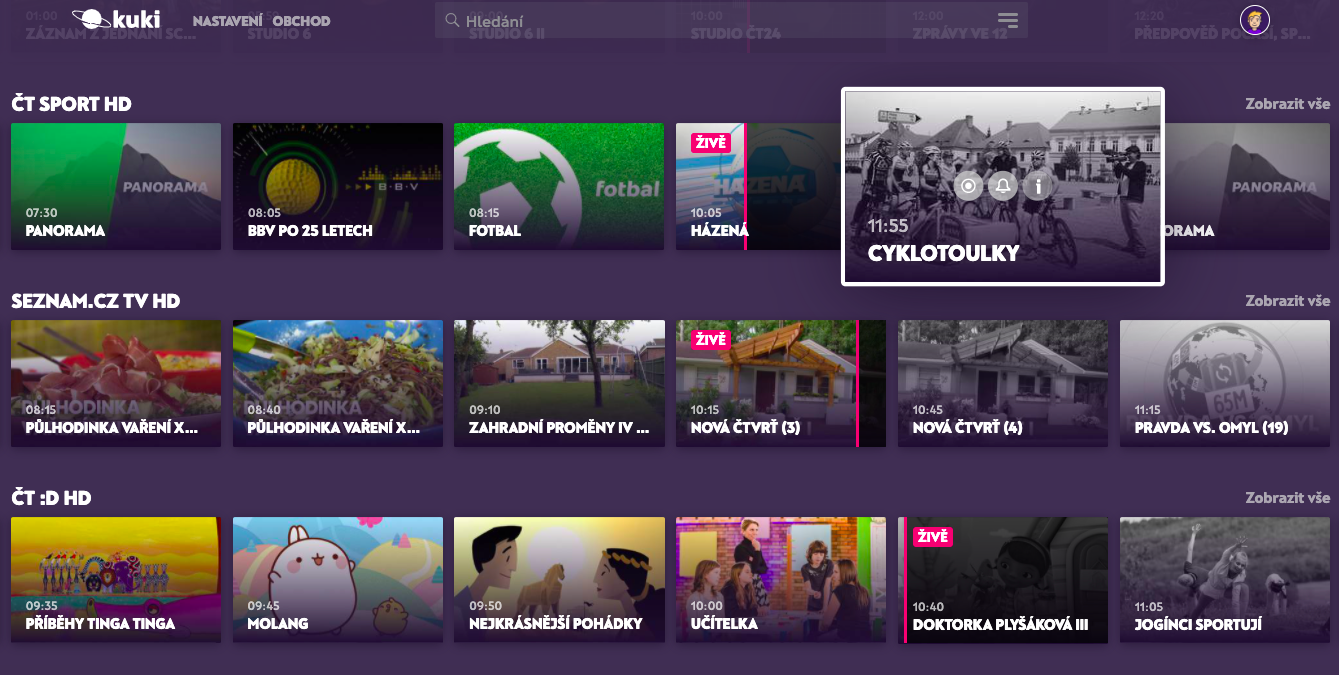
Task: Play Nejkrásnější pohádky
Action: pos(559,580)
